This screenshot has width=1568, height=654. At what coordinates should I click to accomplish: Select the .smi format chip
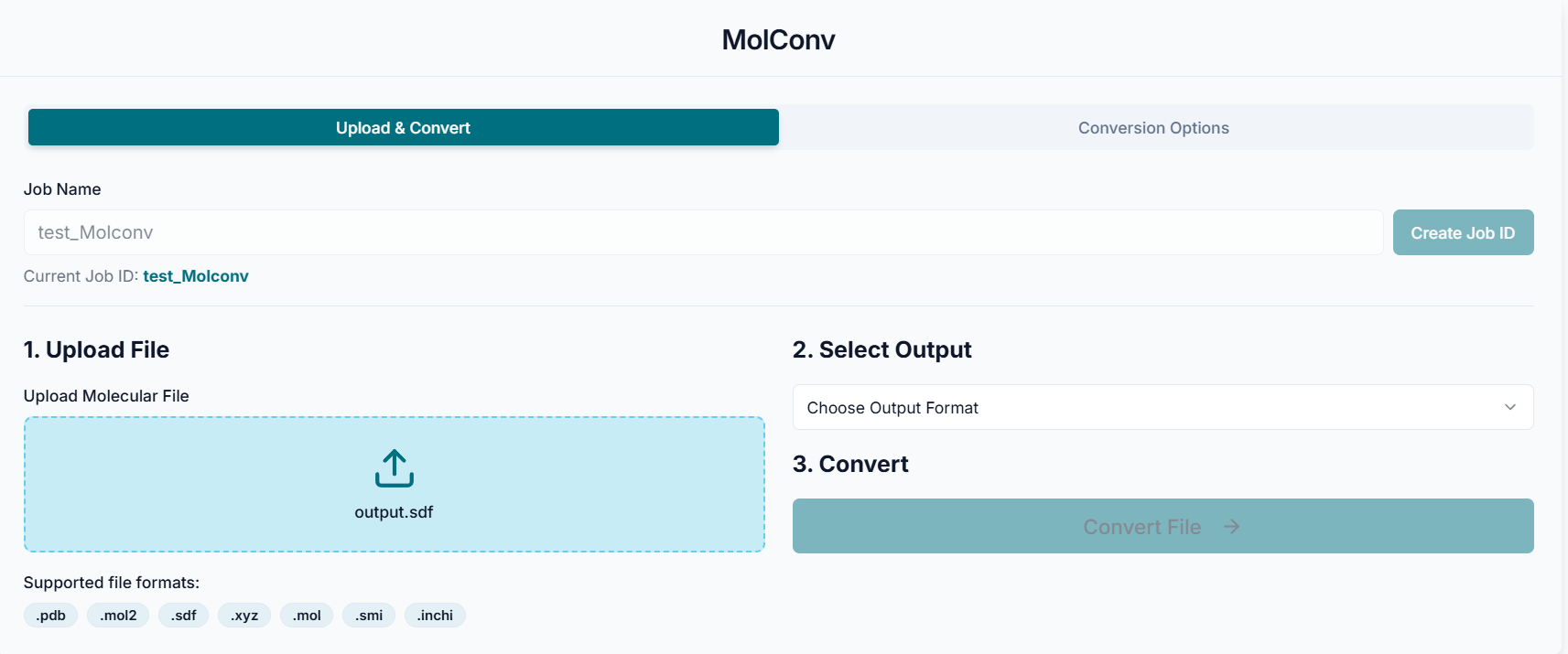368,615
